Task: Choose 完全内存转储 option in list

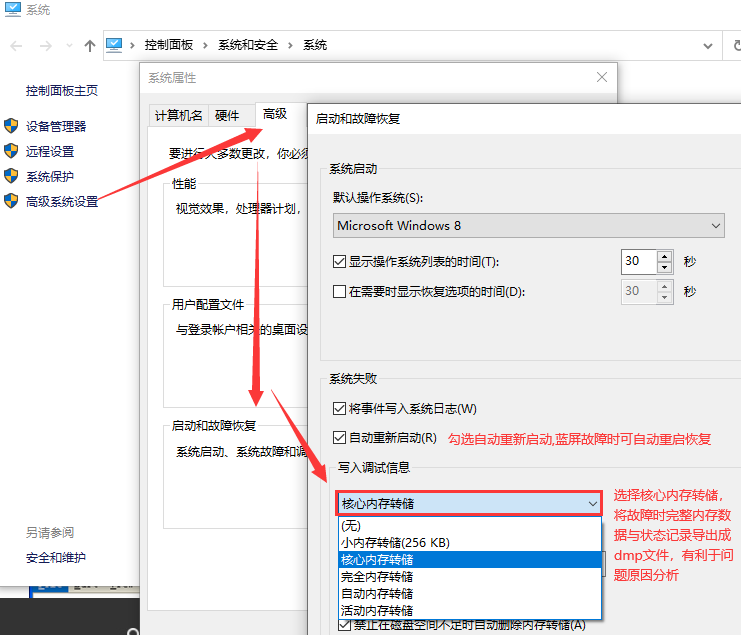Action: pyautogui.click(x=377, y=576)
